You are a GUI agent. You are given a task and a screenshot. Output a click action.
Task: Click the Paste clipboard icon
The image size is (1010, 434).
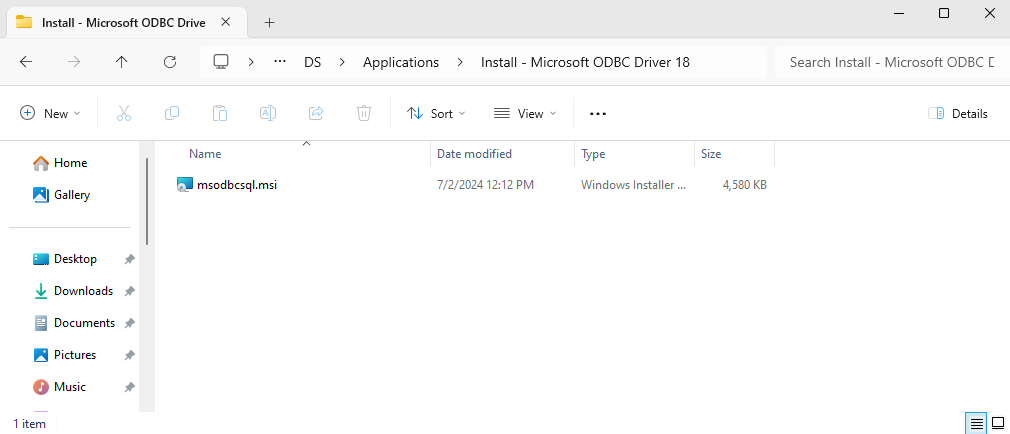tap(220, 113)
